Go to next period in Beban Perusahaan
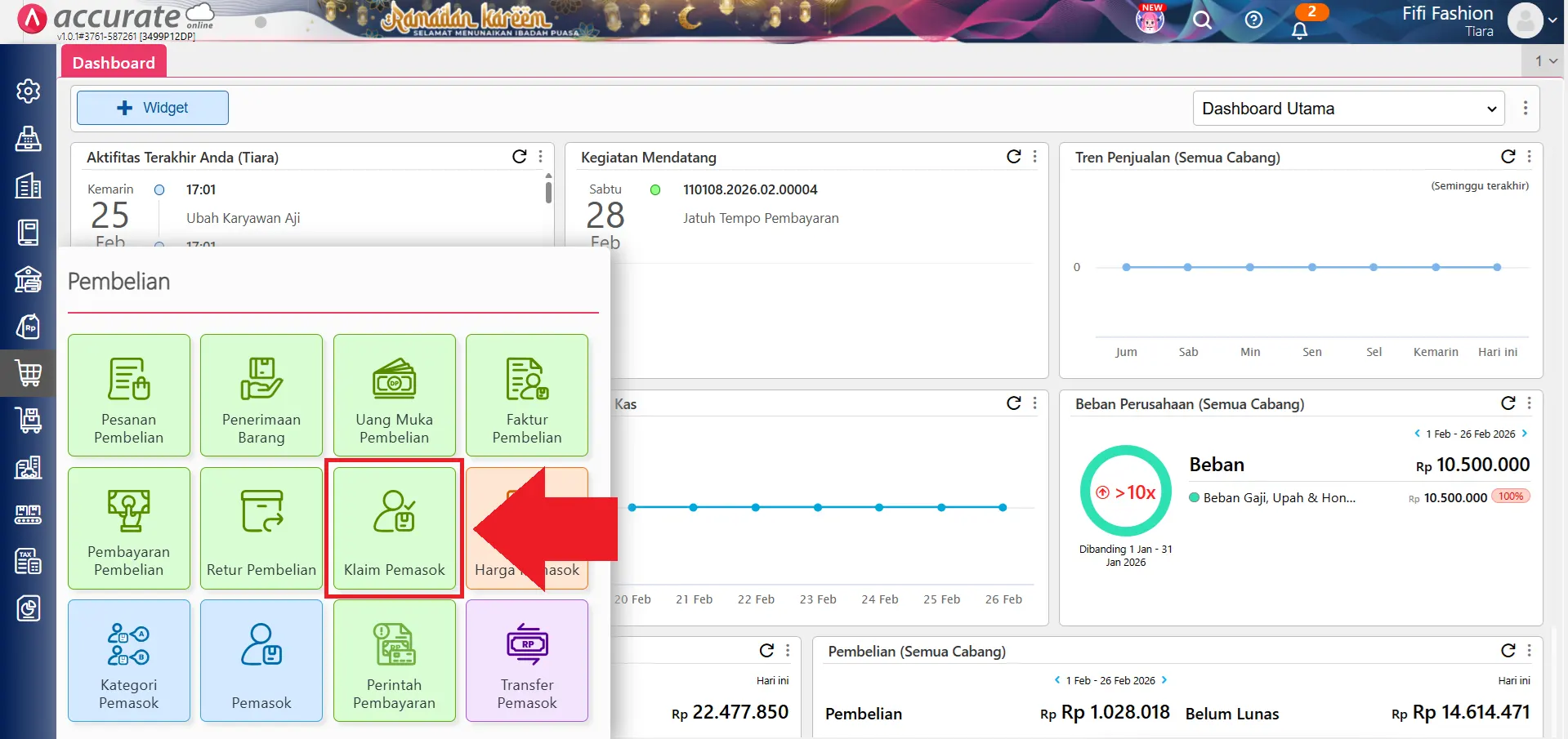Viewport: 1568px width, 739px height. click(x=1525, y=434)
